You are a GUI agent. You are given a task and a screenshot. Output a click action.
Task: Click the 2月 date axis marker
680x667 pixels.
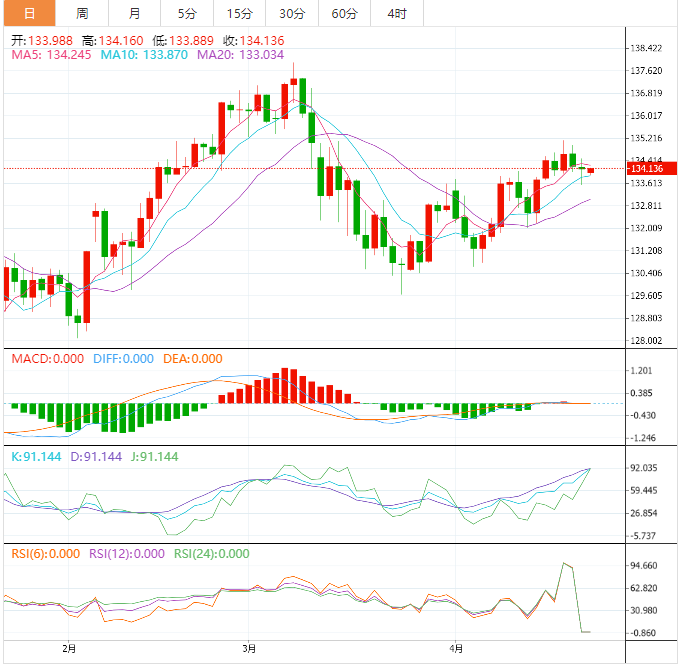[x=69, y=649]
